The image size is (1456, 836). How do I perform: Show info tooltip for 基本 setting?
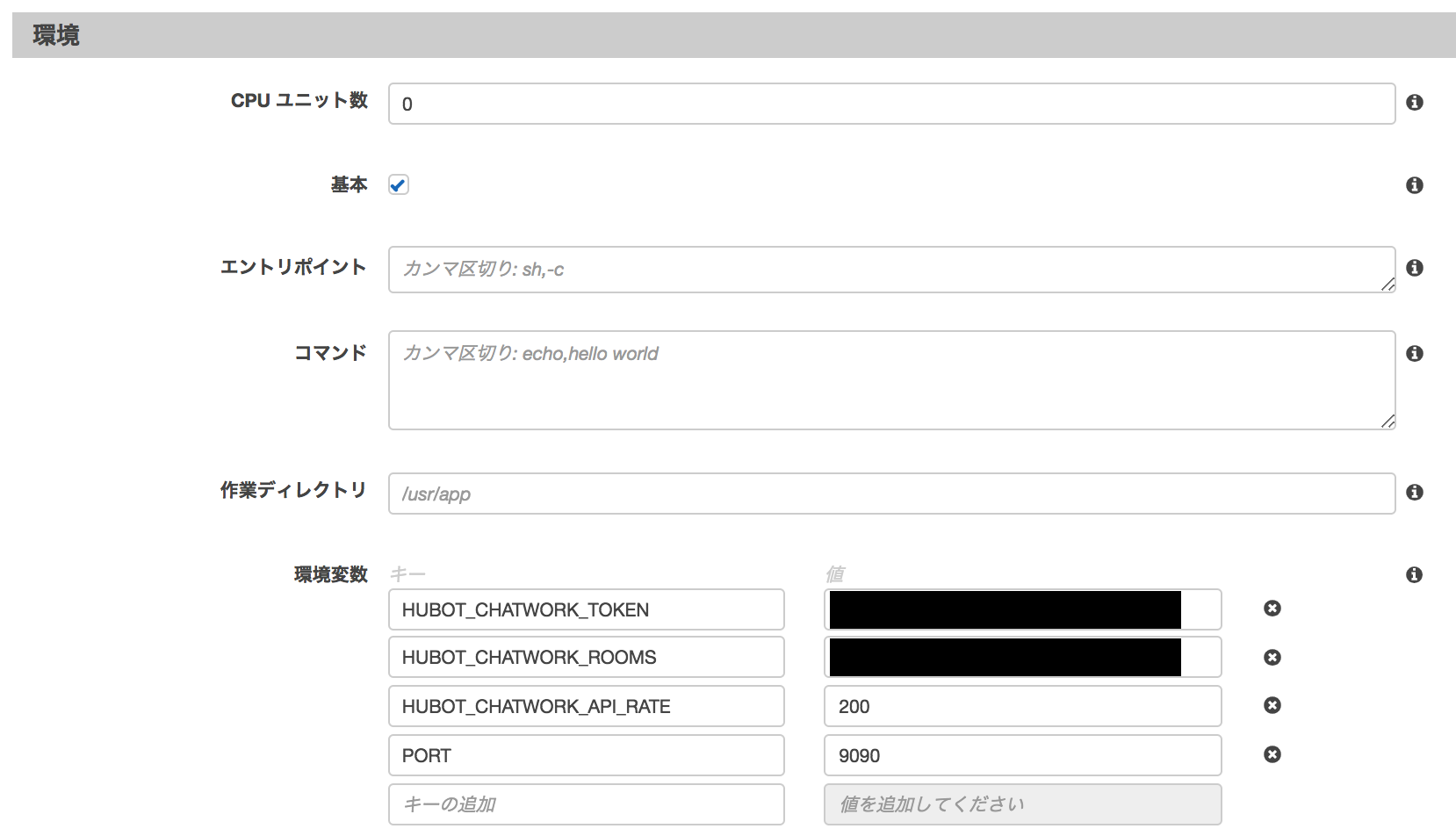pos(1414,185)
